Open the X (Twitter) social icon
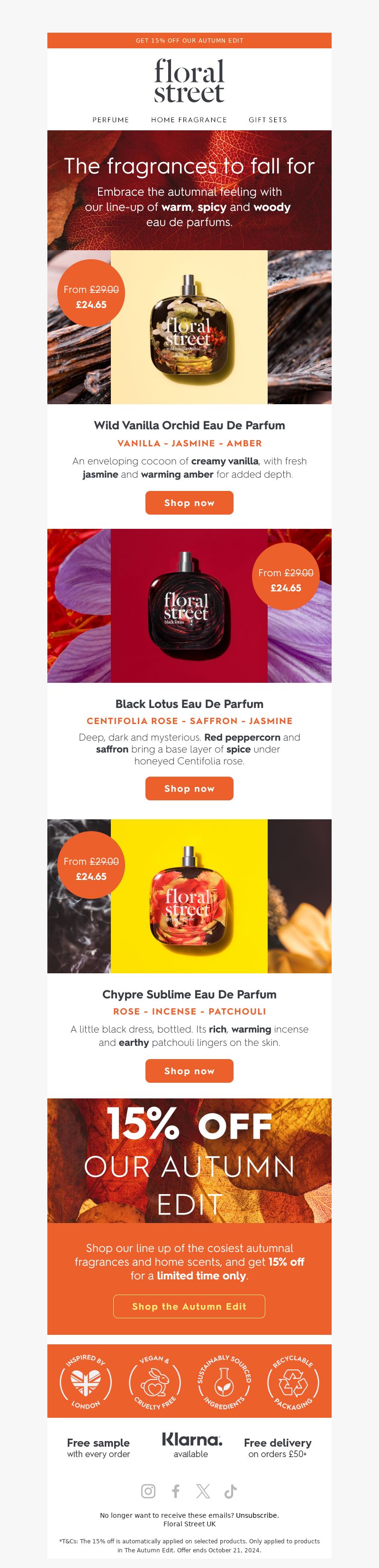This screenshot has height=1568, width=379. [203, 1491]
